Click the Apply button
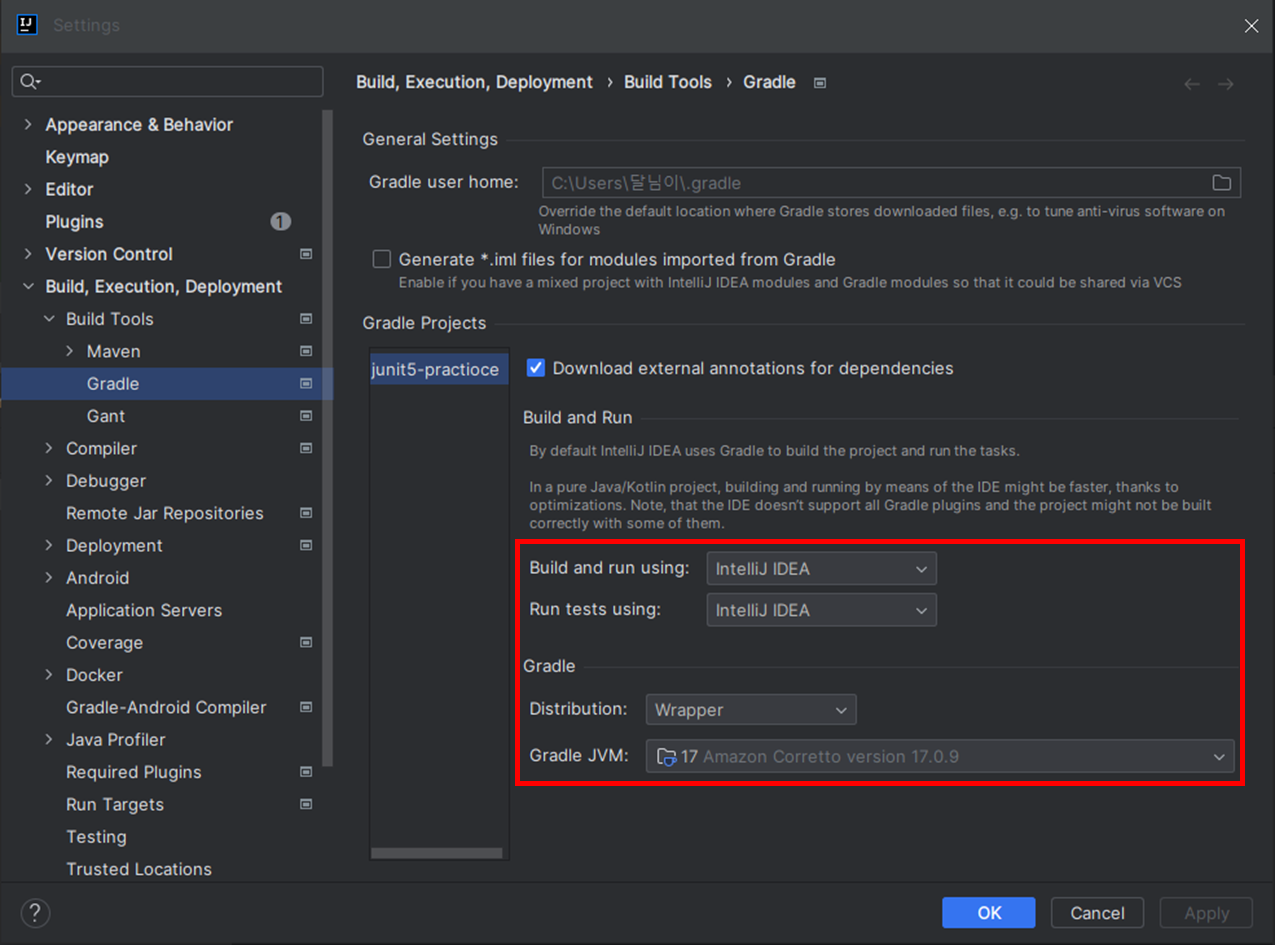Image resolution: width=1275 pixels, height=945 pixels. pyautogui.click(x=1206, y=913)
